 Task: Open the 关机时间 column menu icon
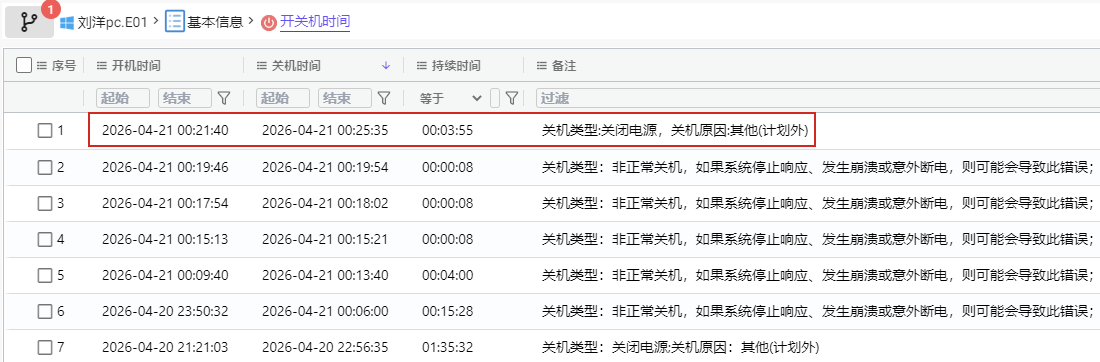tap(261, 66)
